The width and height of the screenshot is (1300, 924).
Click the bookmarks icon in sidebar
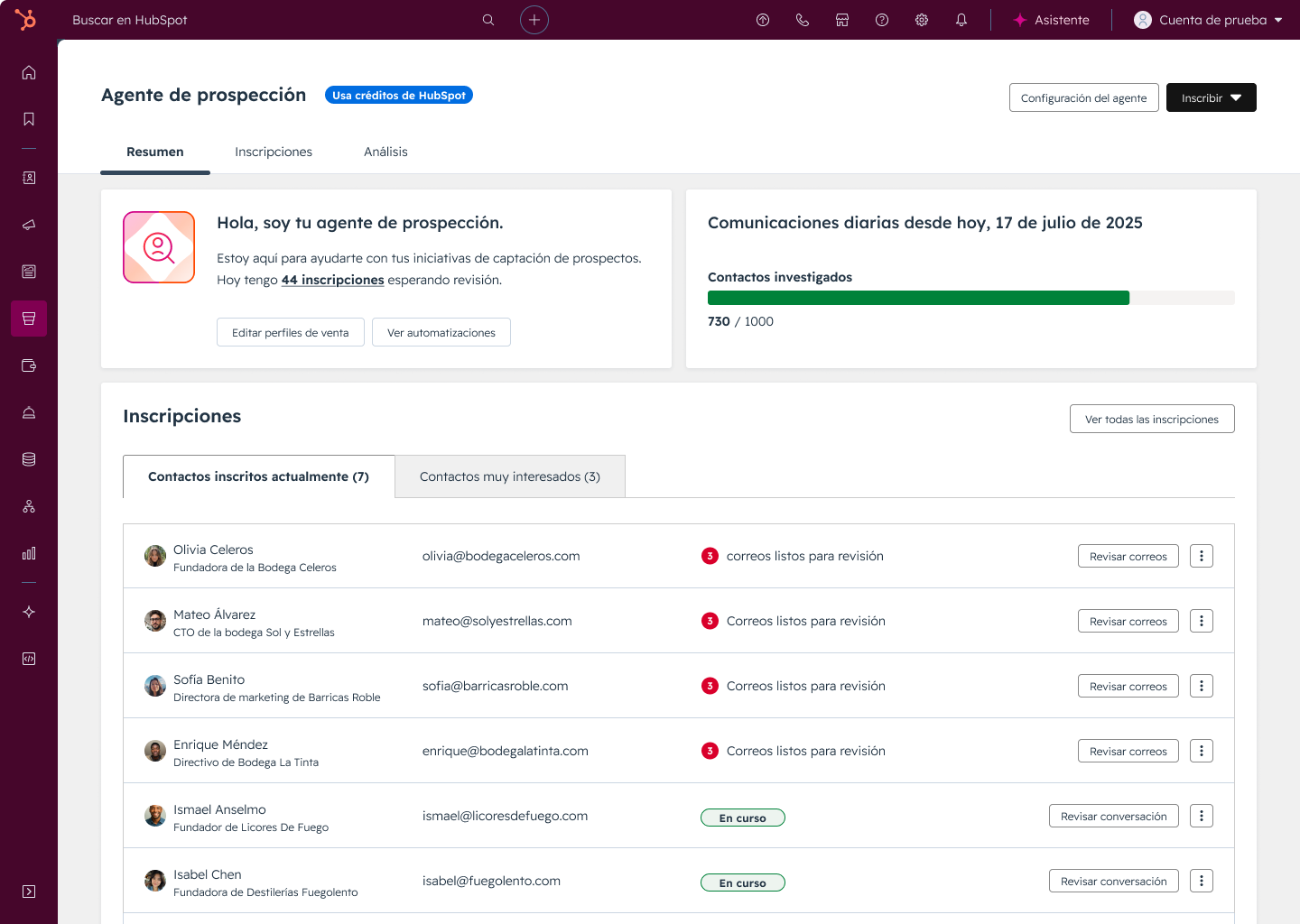coord(29,119)
